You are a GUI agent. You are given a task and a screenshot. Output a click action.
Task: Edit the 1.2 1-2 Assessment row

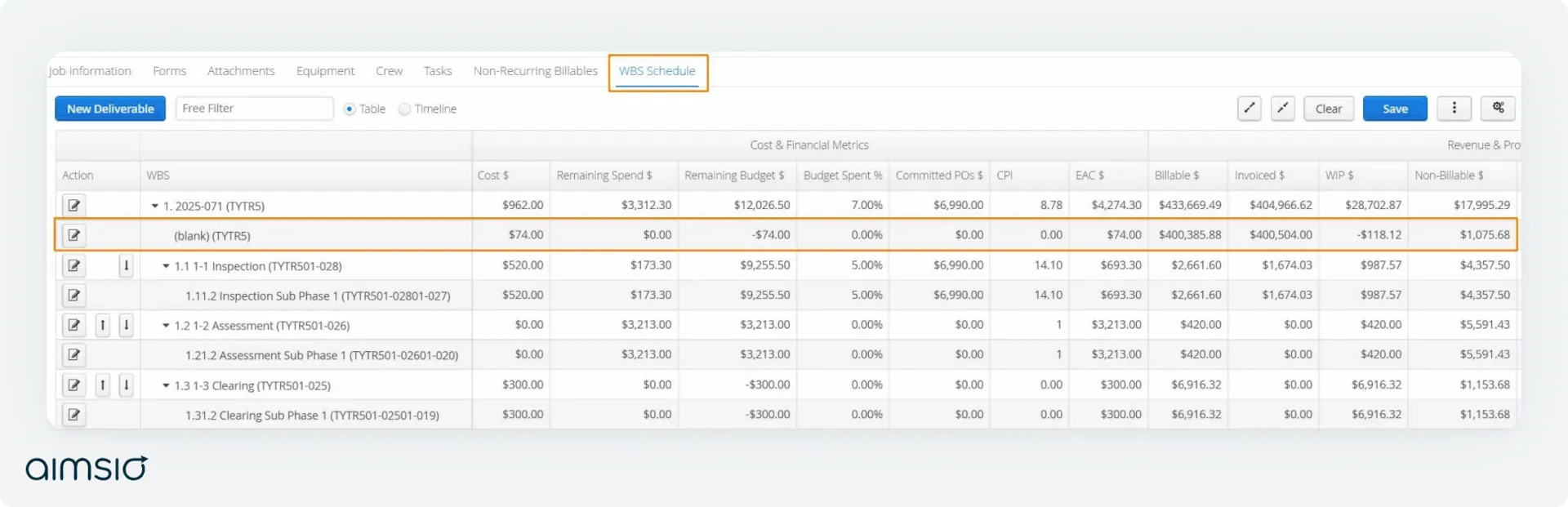(x=74, y=325)
